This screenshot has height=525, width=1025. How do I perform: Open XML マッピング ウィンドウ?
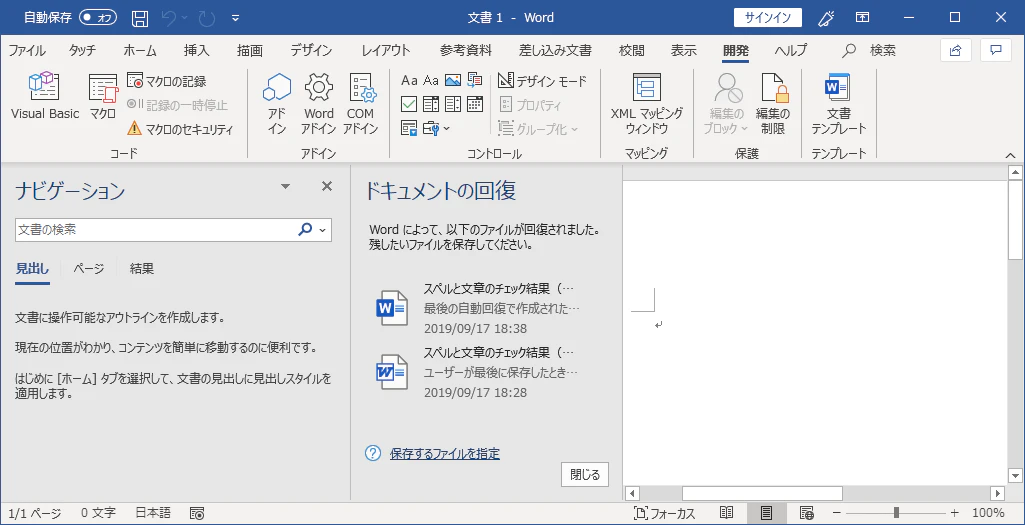647,104
